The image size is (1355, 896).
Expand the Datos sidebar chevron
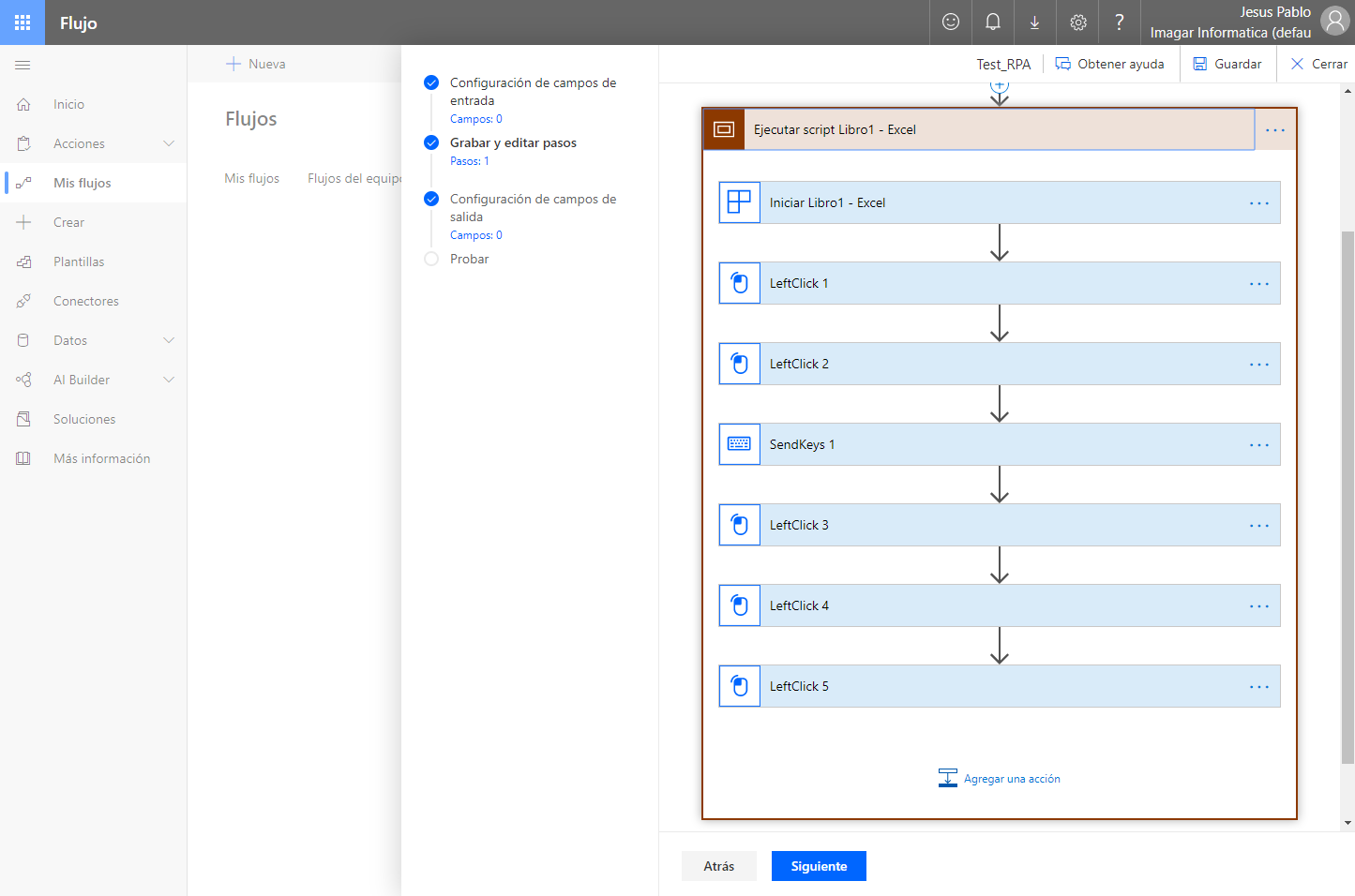point(169,340)
